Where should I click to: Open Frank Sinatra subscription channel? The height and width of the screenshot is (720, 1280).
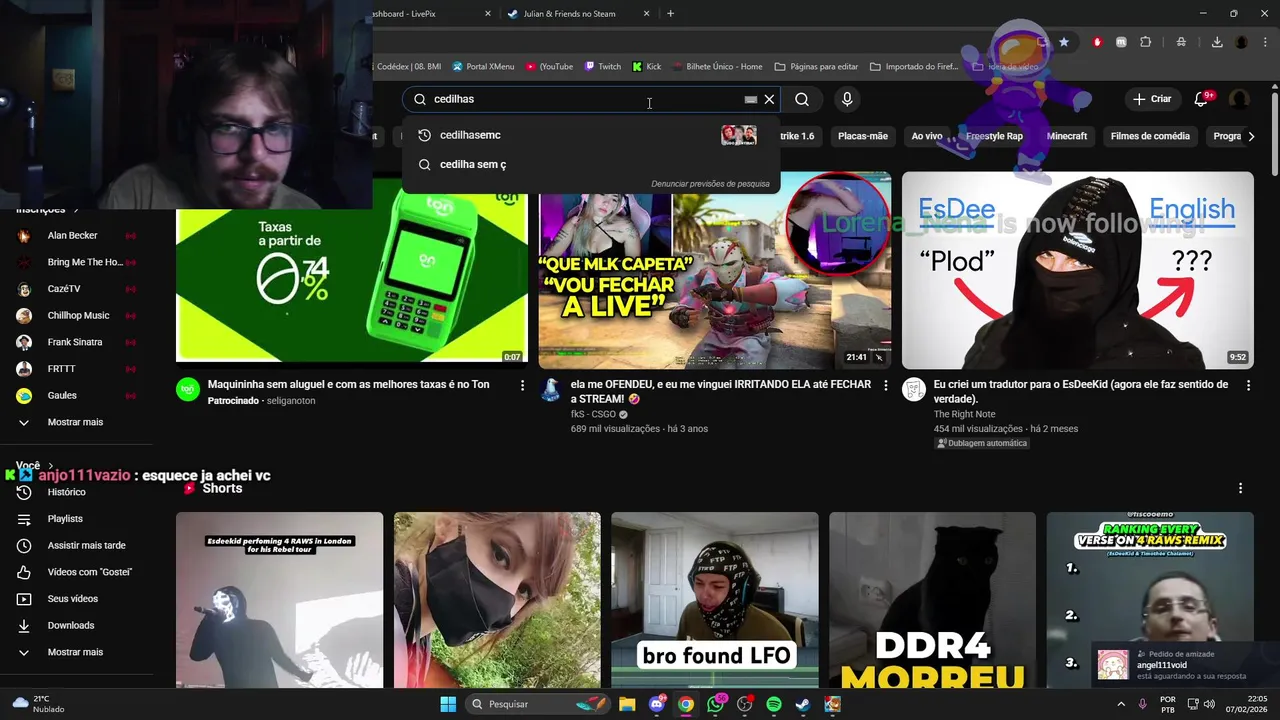coord(76,342)
